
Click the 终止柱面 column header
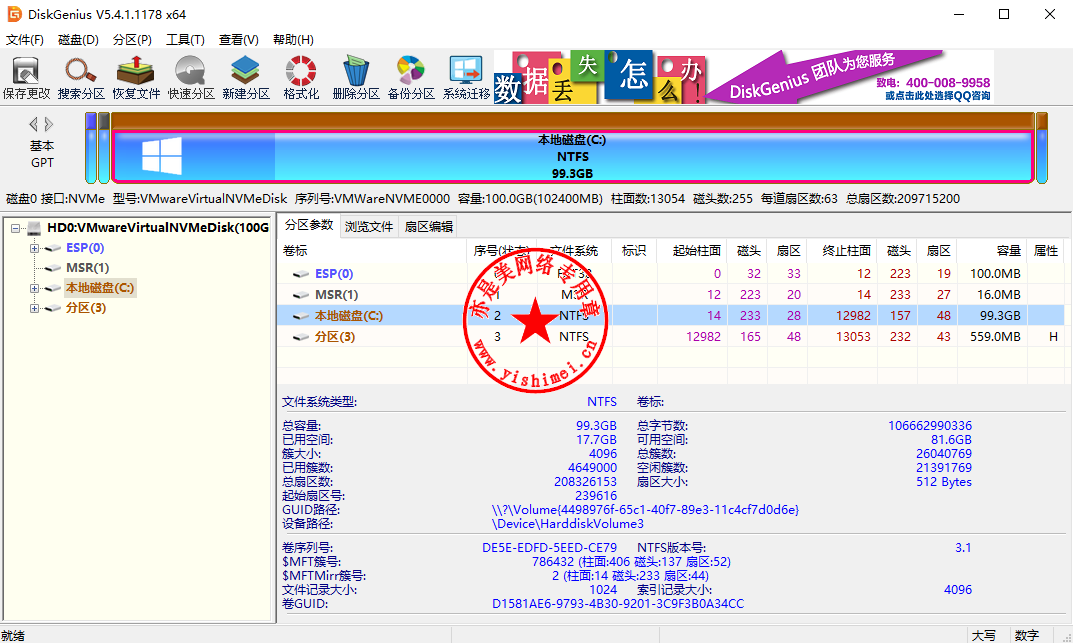coord(842,251)
